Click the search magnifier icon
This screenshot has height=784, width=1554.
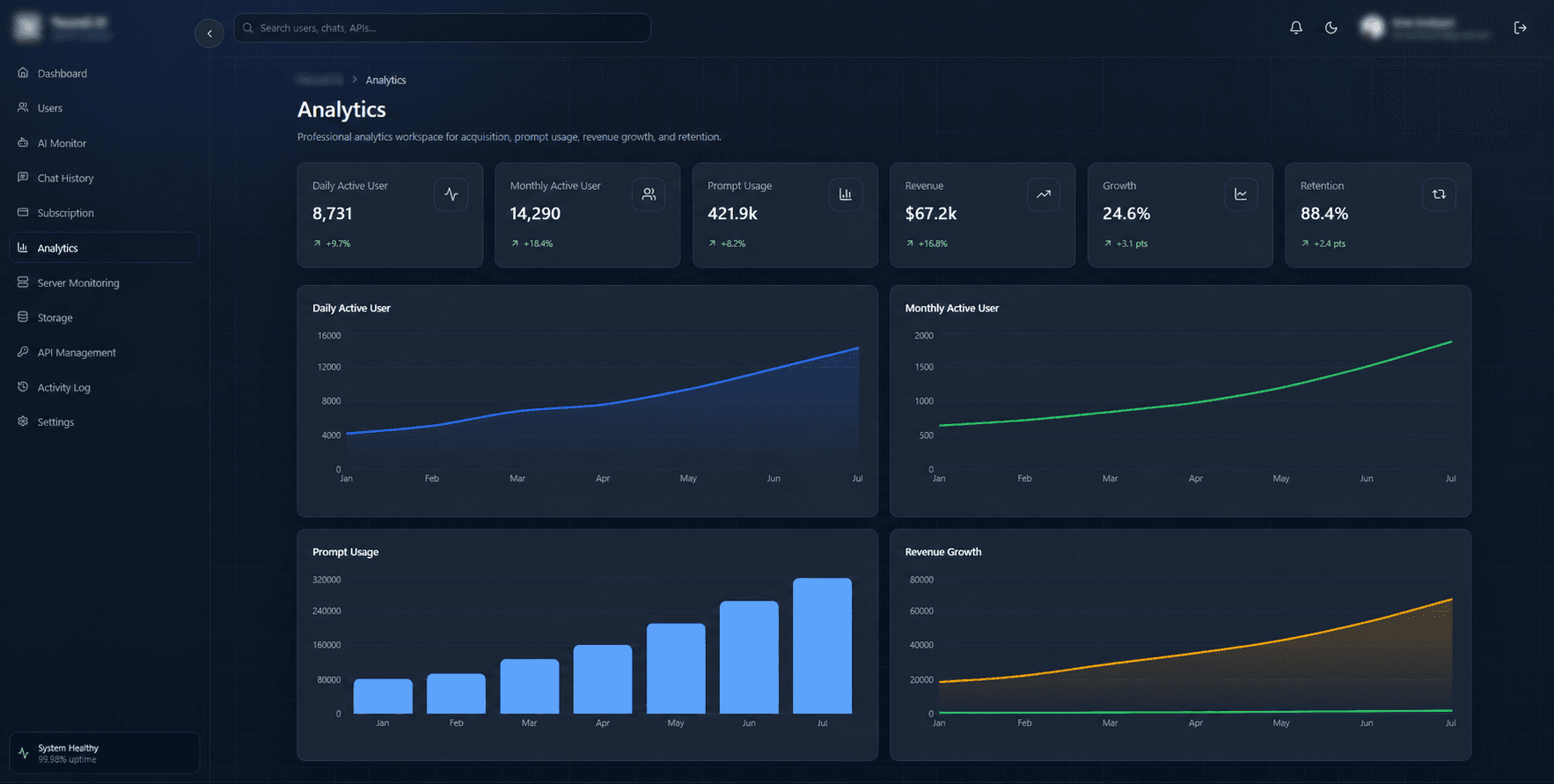(x=248, y=28)
